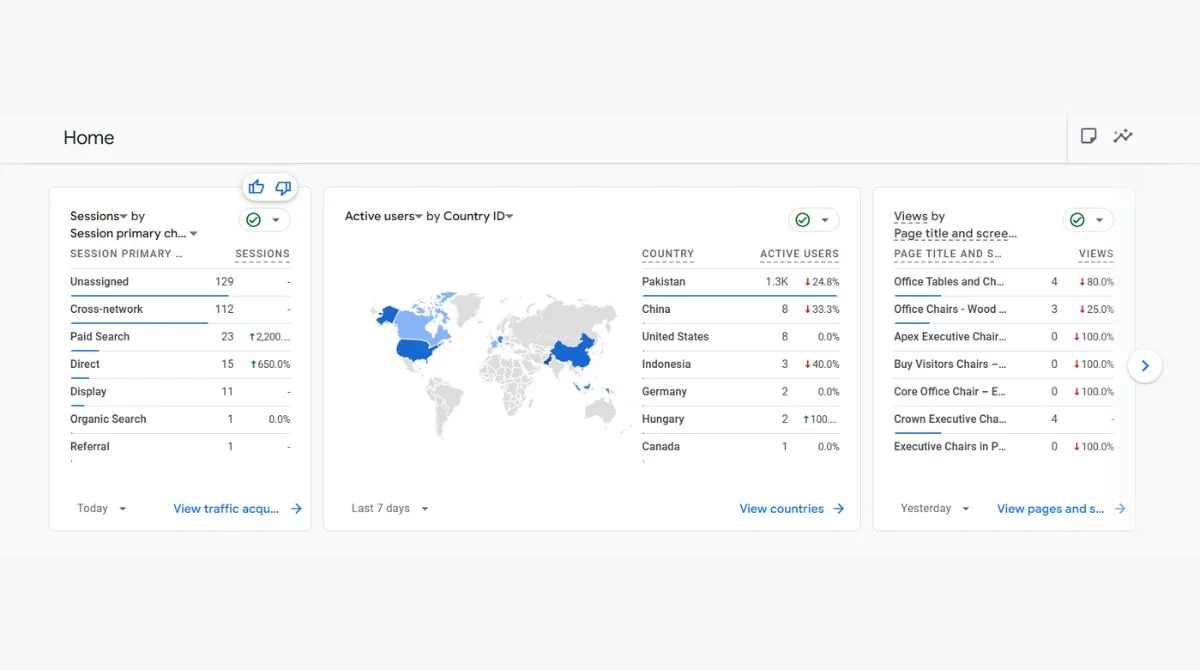Open Views card status dropdown arrow
The image size is (1200, 670).
pos(1100,220)
